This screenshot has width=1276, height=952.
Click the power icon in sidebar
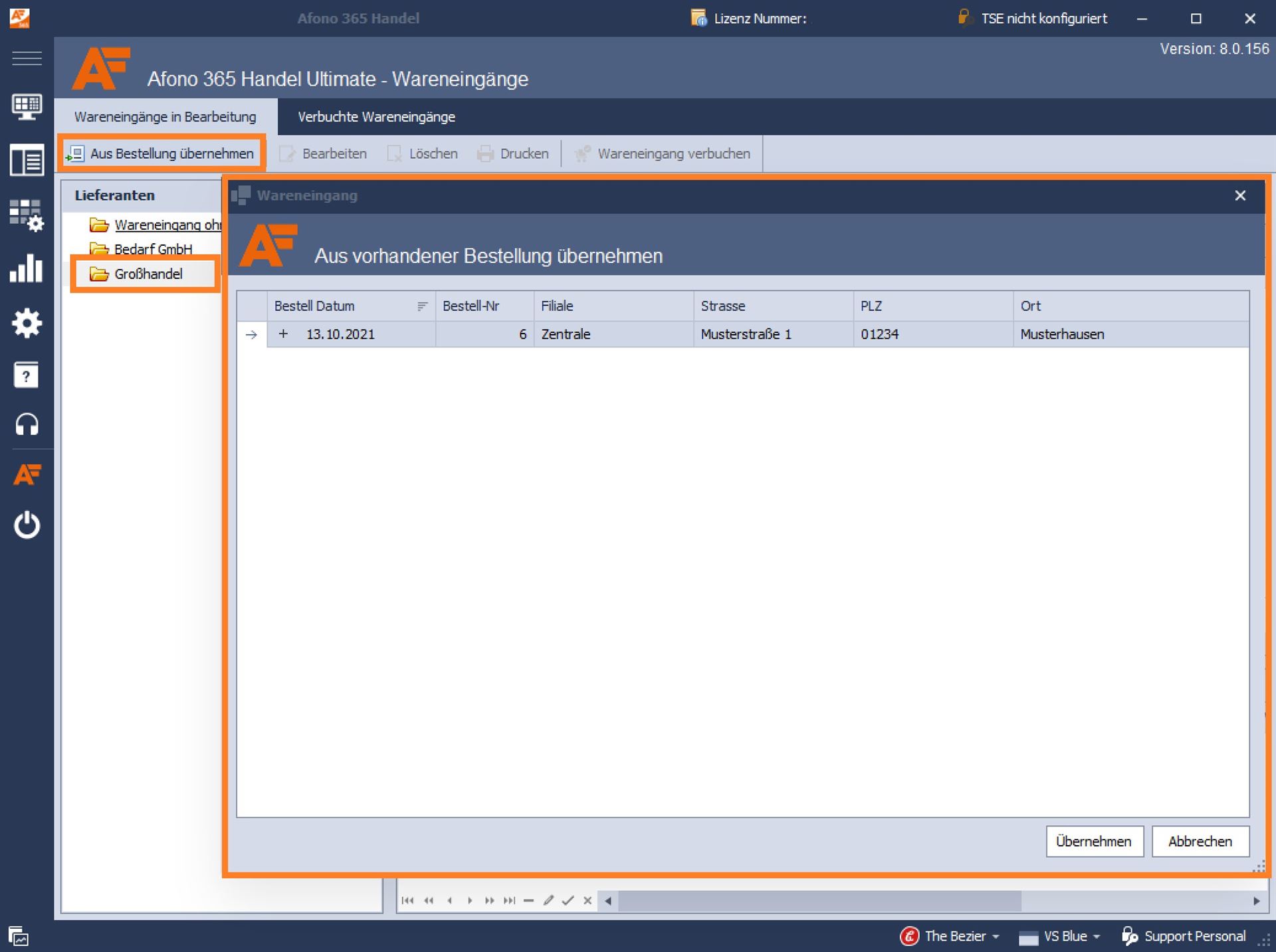pyautogui.click(x=27, y=525)
